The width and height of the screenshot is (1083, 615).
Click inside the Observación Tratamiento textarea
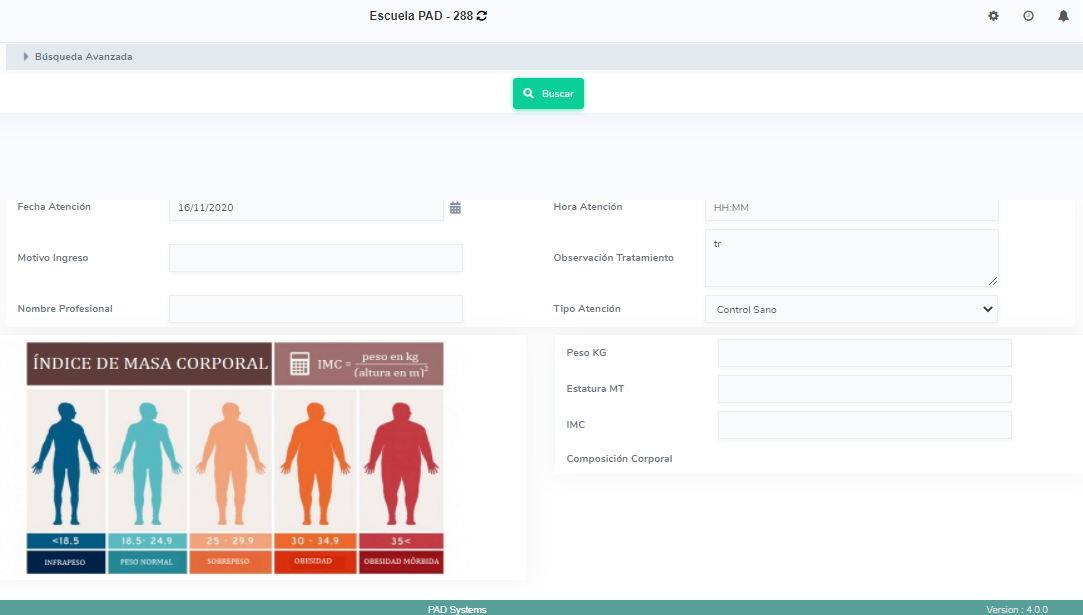tap(851, 258)
